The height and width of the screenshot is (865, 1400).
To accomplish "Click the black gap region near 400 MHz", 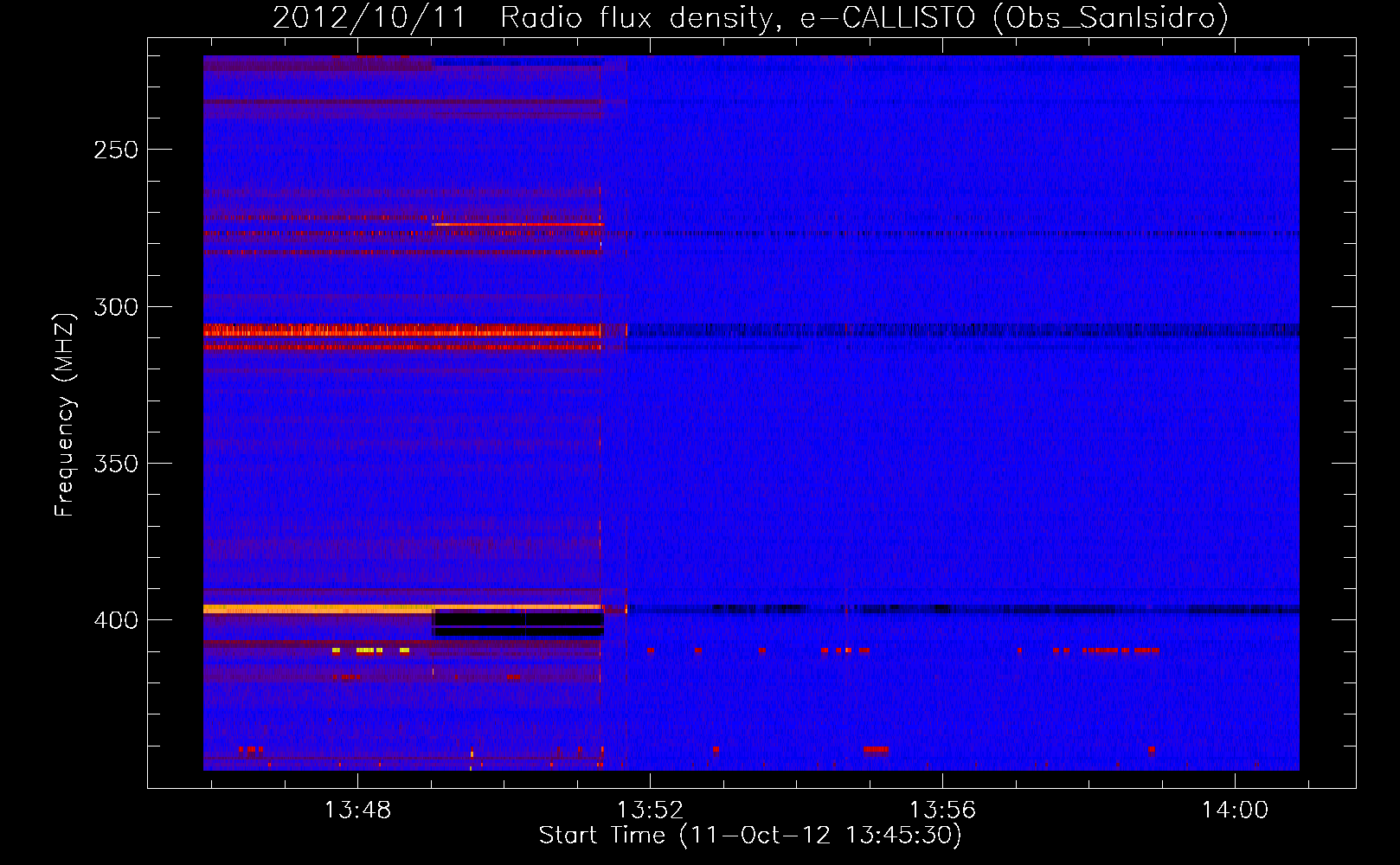I will tap(518, 623).
